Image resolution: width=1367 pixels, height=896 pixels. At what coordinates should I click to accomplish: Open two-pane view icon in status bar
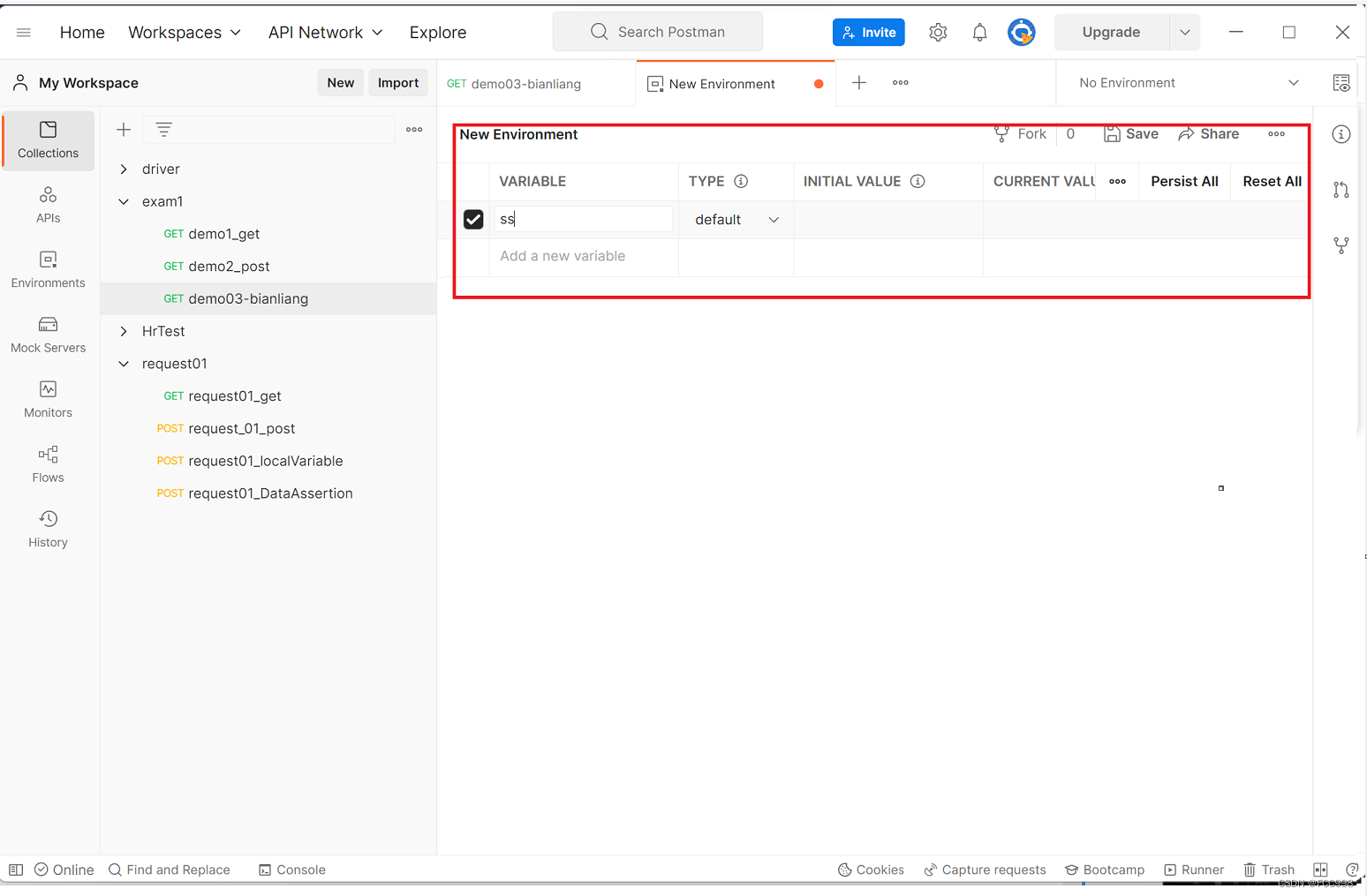click(x=1321, y=870)
